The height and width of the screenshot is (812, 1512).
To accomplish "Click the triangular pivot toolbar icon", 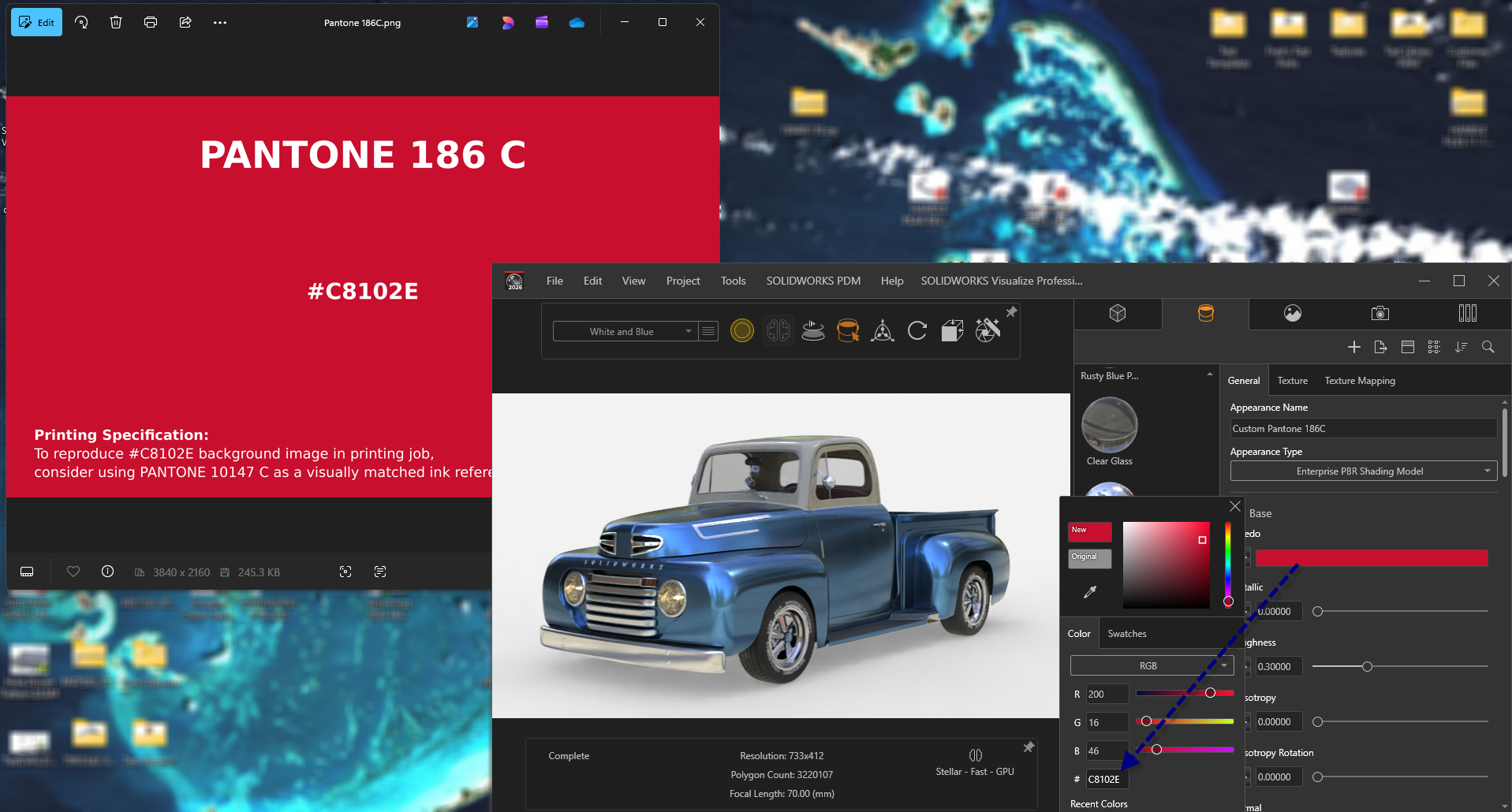I will pos(883,331).
